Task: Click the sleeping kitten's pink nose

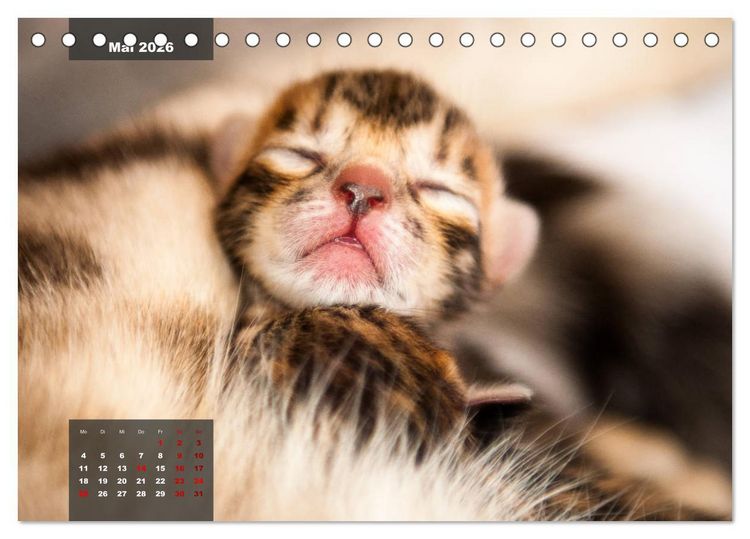Action: tap(362, 190)
